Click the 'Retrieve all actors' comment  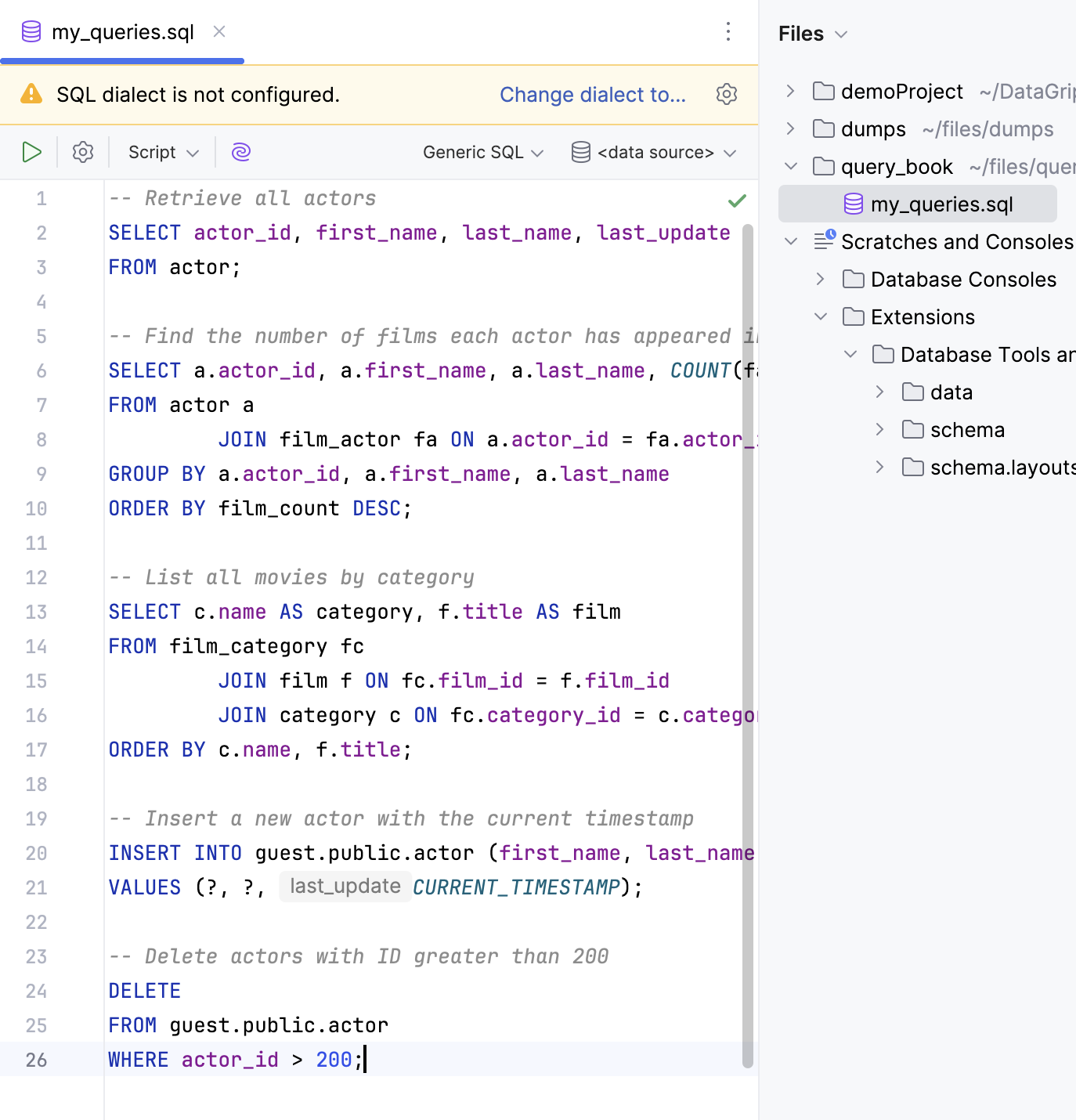click(x=243, y=198)
